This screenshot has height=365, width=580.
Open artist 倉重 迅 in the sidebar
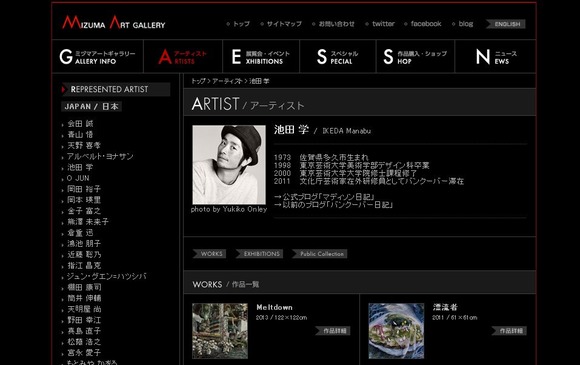click(80, 233)
